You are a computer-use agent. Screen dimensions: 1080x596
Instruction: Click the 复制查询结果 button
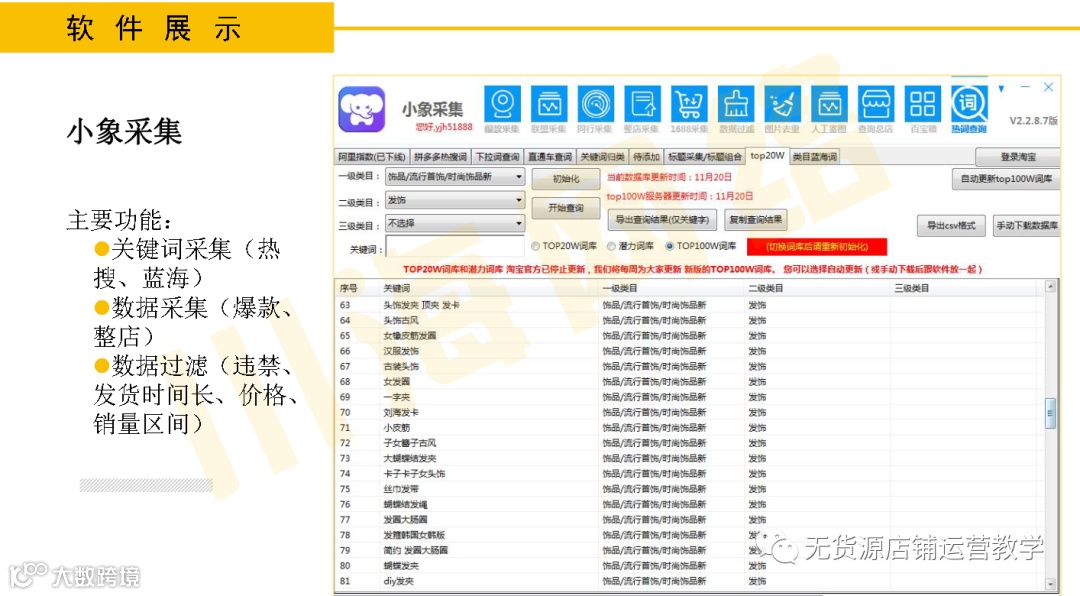[756, 220]
